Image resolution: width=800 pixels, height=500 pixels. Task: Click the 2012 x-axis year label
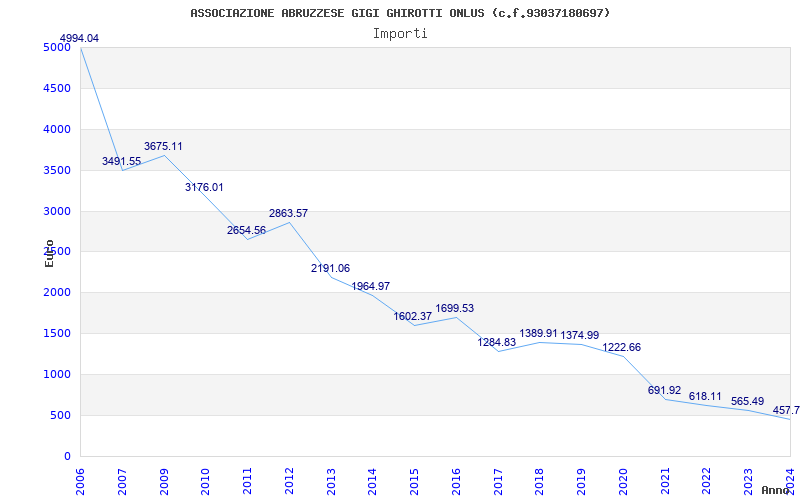click(x=289, y=482)
